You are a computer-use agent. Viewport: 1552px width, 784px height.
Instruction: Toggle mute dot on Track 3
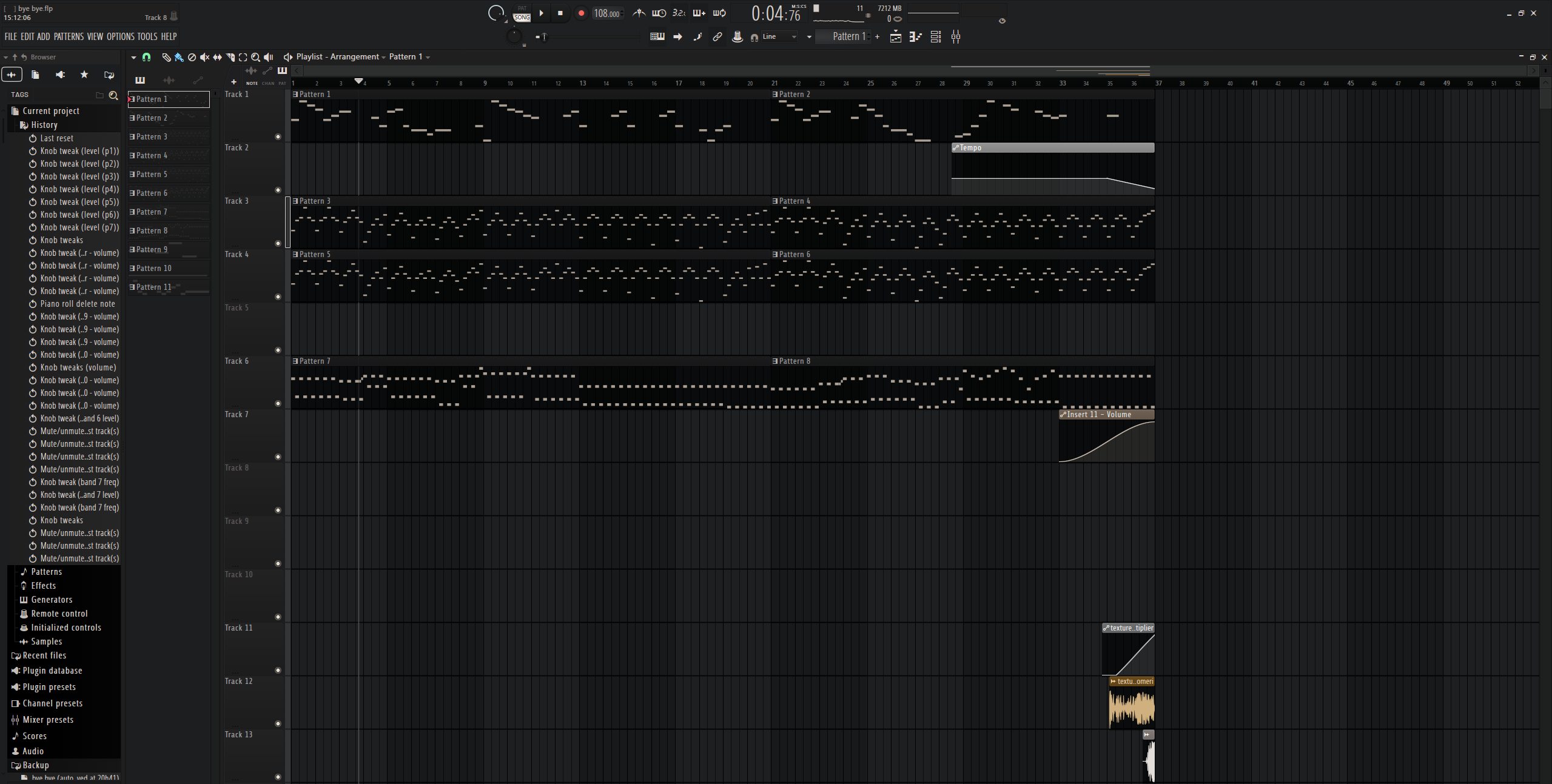point(278,243)
